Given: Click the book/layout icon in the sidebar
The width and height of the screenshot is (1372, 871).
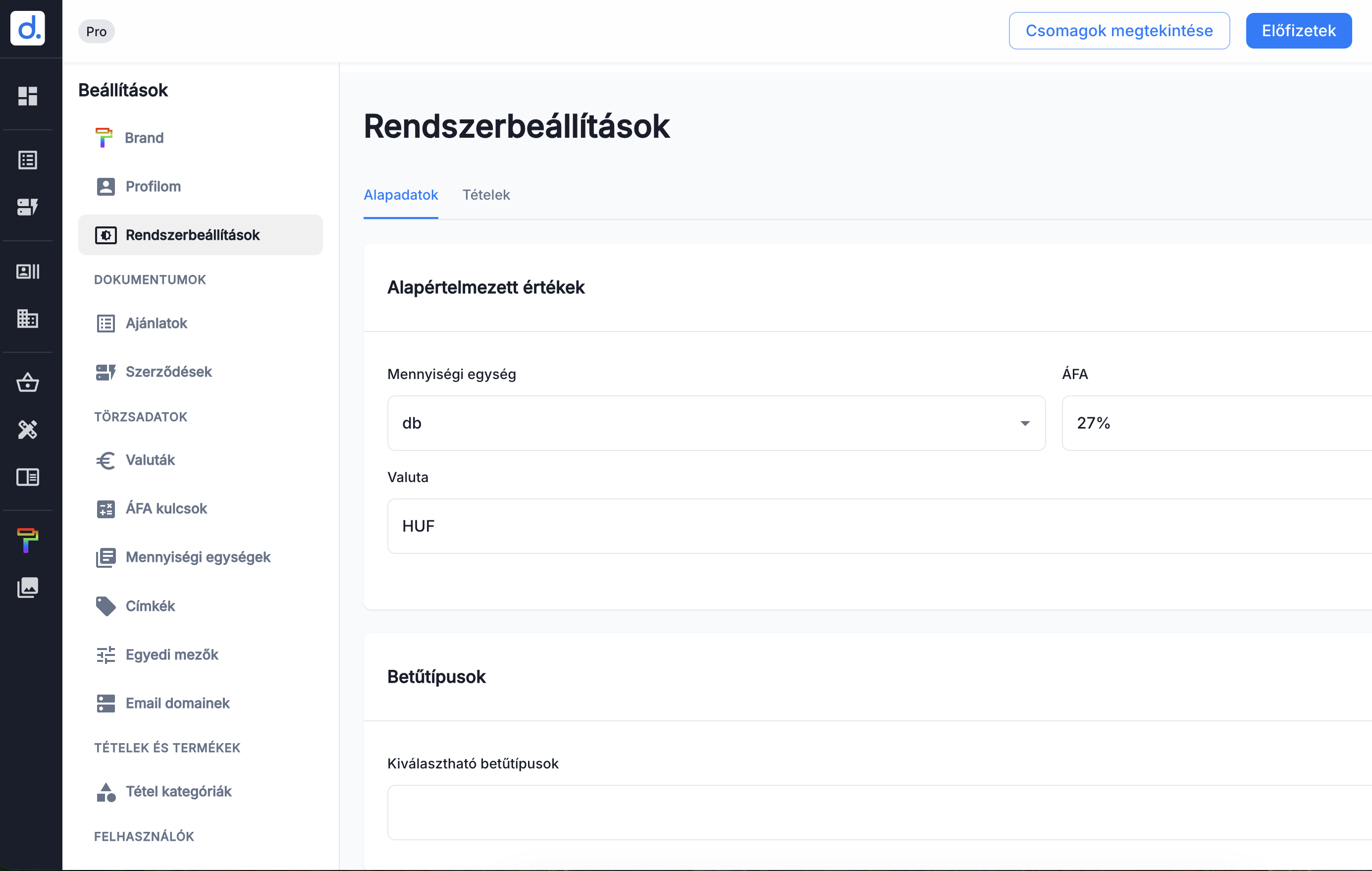Looking at the screenshot, I should click(x=27, y=477).
